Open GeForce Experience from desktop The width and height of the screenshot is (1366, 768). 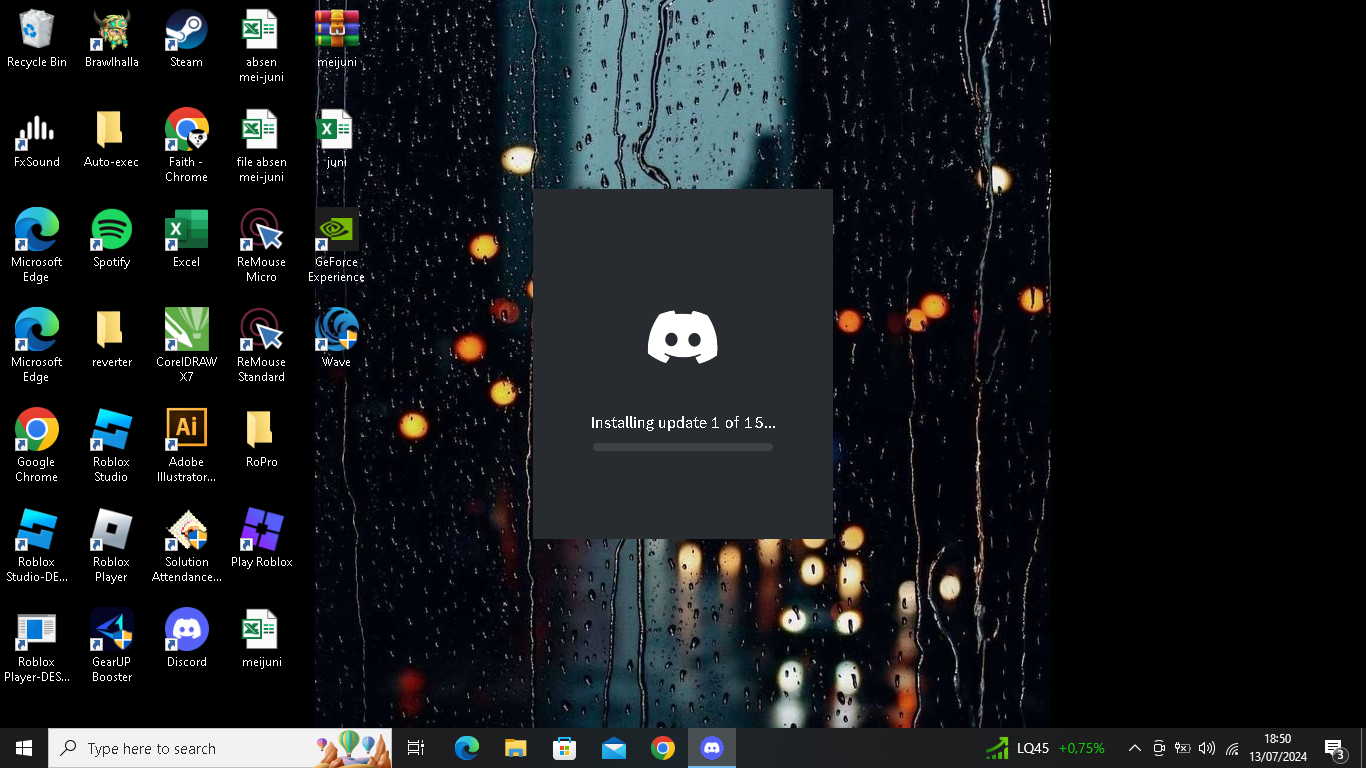click(x=337, y=247)
